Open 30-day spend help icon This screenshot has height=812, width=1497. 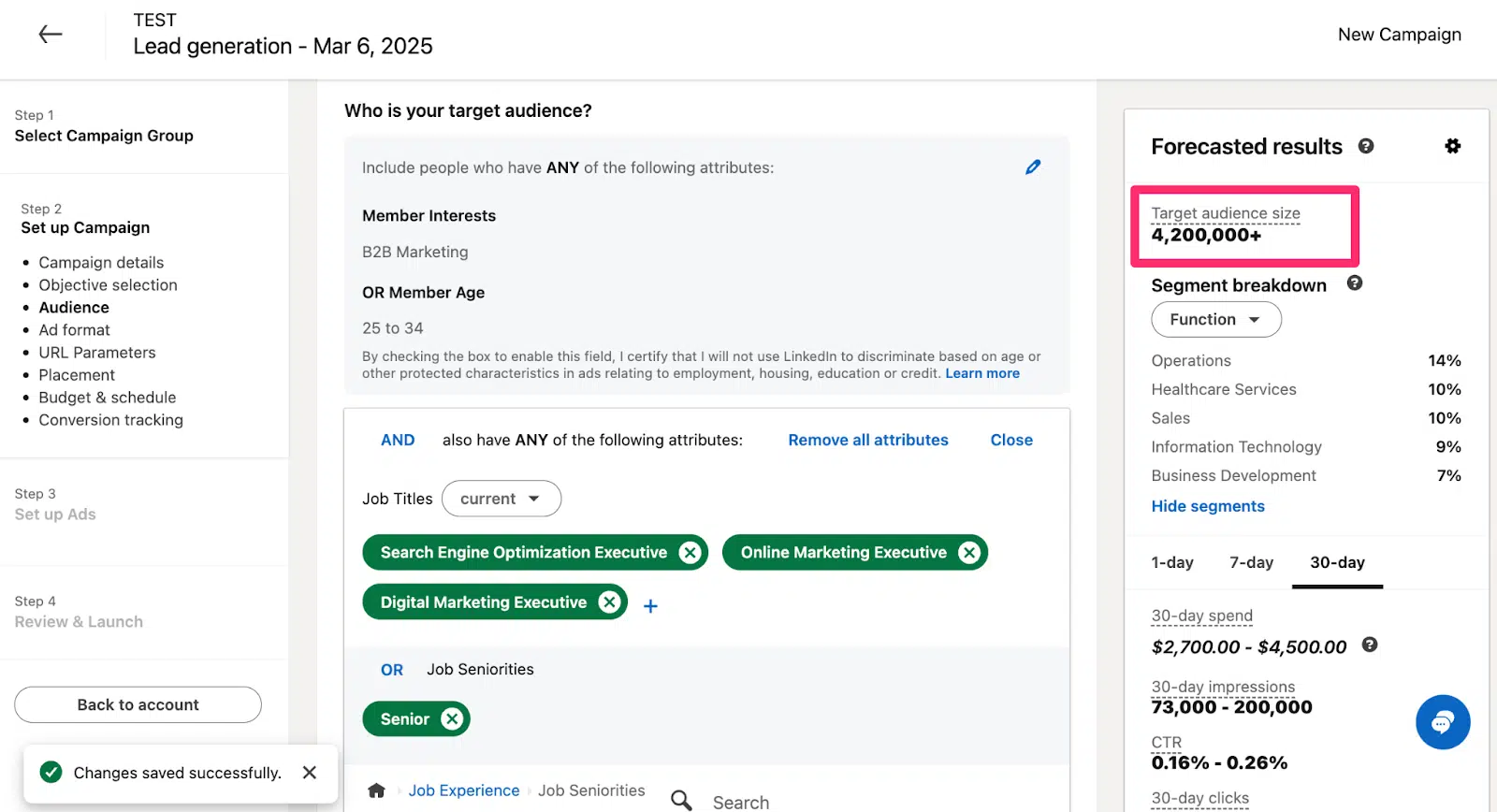1370,645
